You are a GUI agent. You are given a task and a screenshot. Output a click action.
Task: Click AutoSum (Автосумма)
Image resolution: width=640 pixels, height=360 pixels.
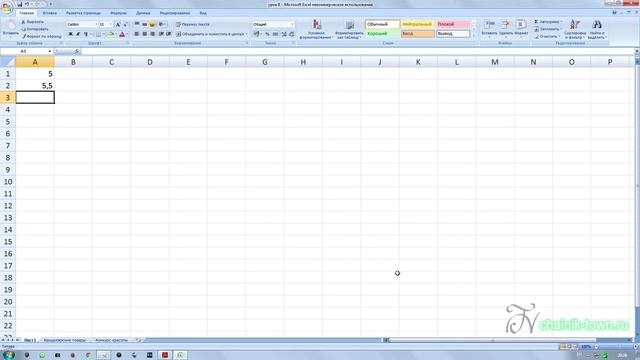[x=549, y=22]
